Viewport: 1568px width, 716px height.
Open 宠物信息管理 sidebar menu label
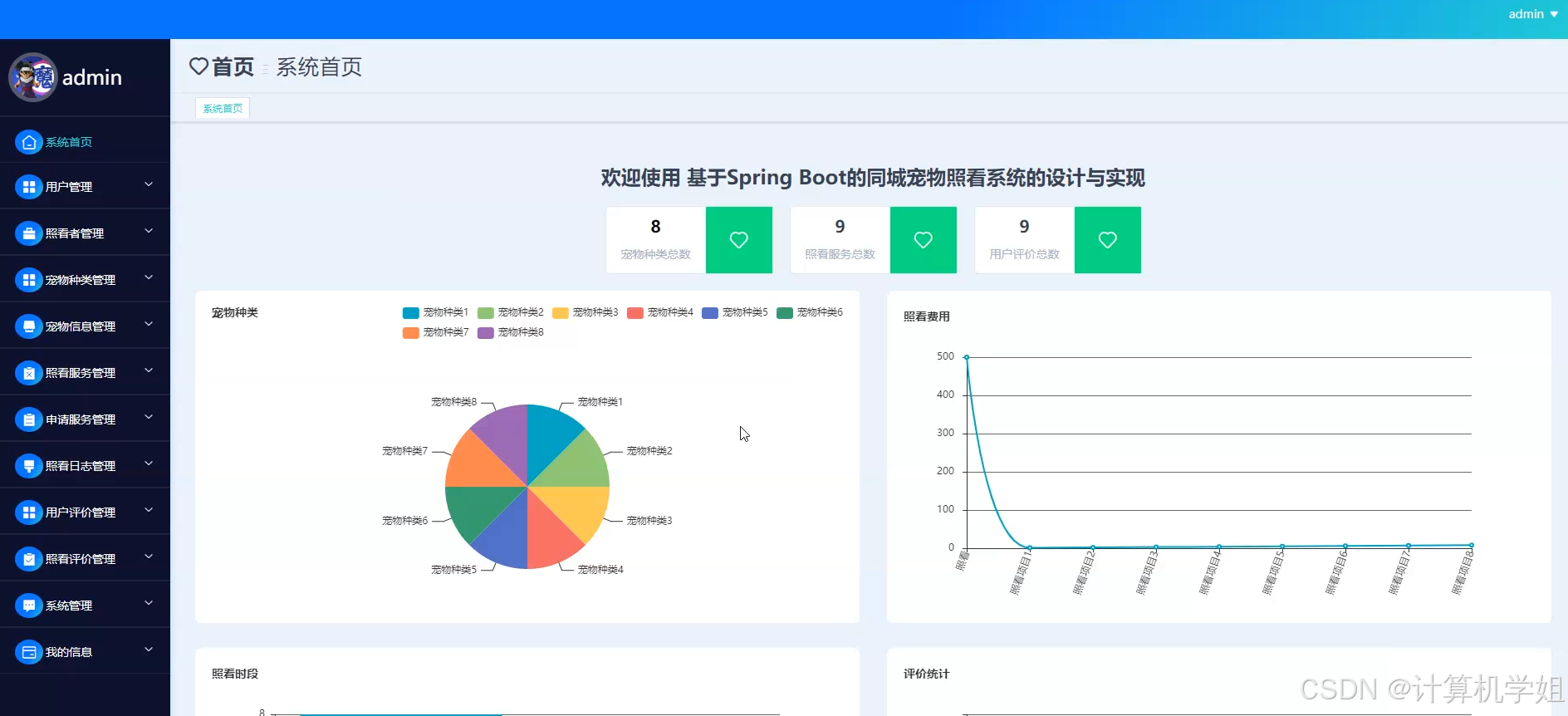81,326
